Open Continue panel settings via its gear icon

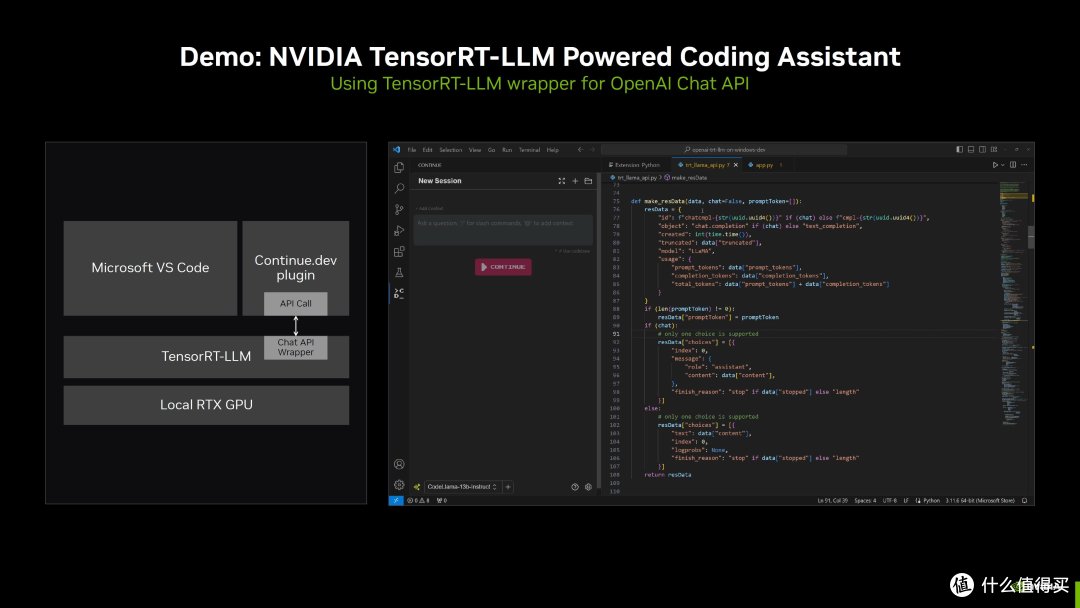pos(588,487)
